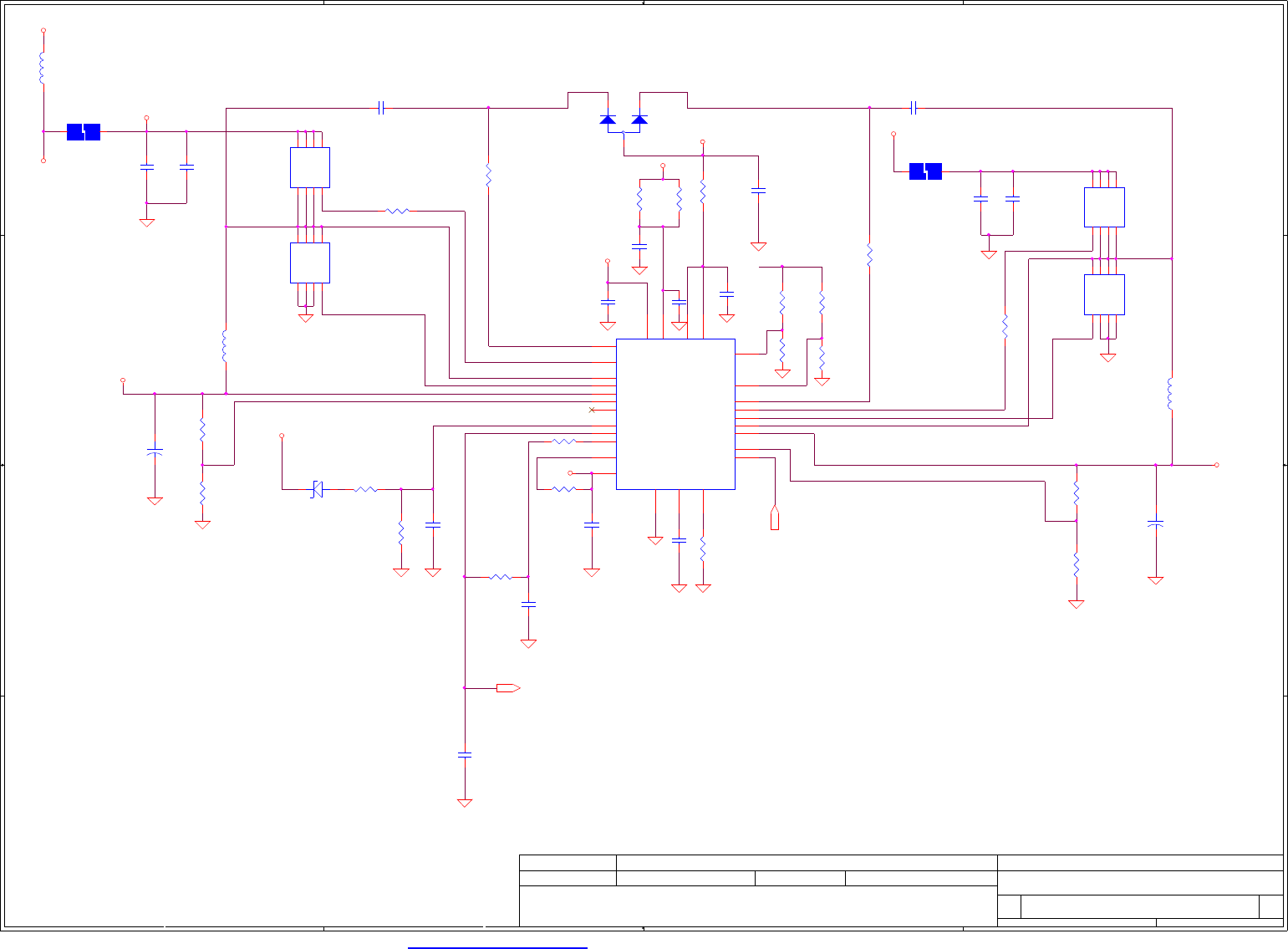This screenshot has height=949, width=1288.
Task: Select the Zener diode symbol
Action: click(x=317, y=489)
